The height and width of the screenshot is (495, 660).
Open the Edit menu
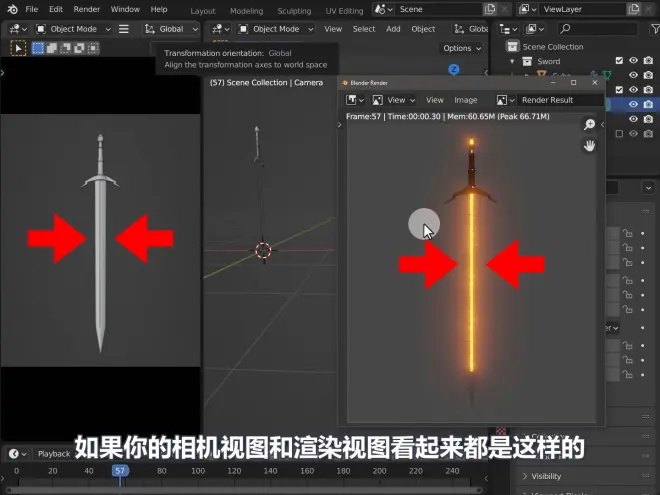(56, 9)
